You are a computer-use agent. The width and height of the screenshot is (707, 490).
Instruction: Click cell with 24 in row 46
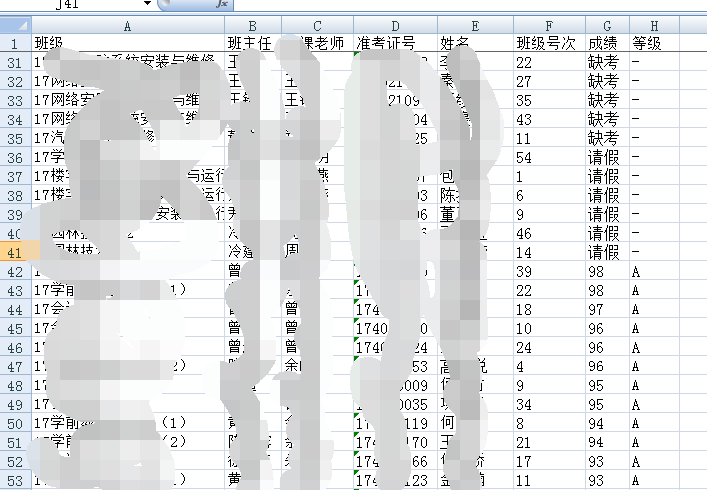[550, 348]
